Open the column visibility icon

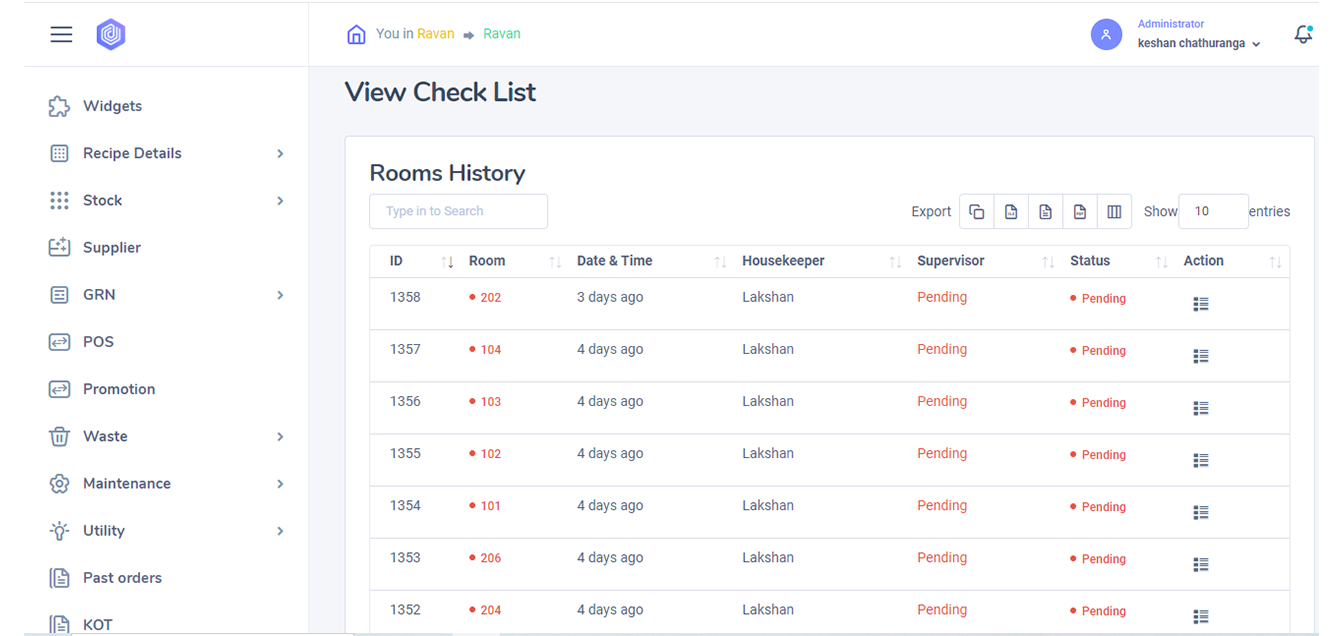coord(1114,212)
